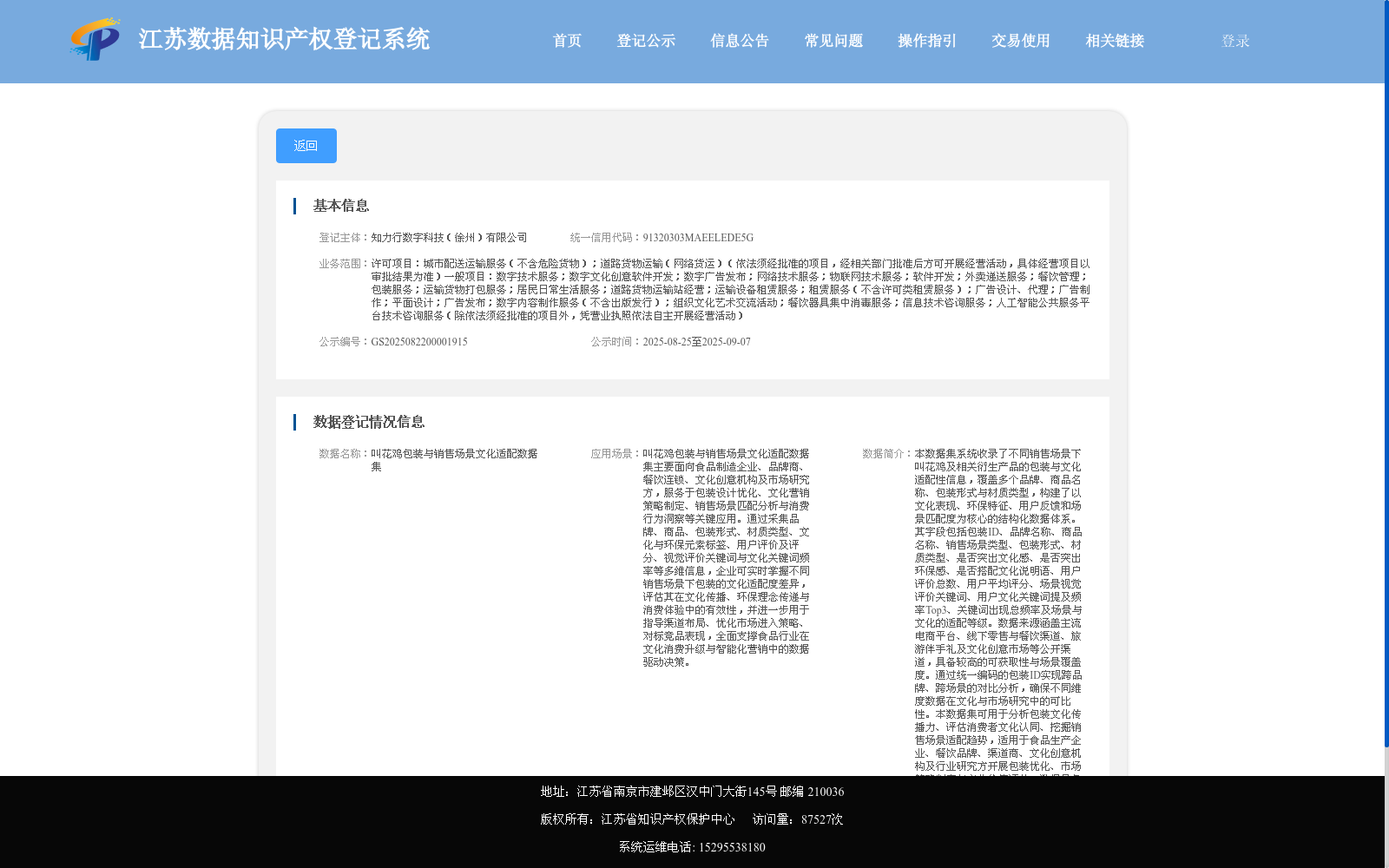This screenshot has height=868, width=1389.
Task: Click the business scope description text
Action: coord(731,290)
